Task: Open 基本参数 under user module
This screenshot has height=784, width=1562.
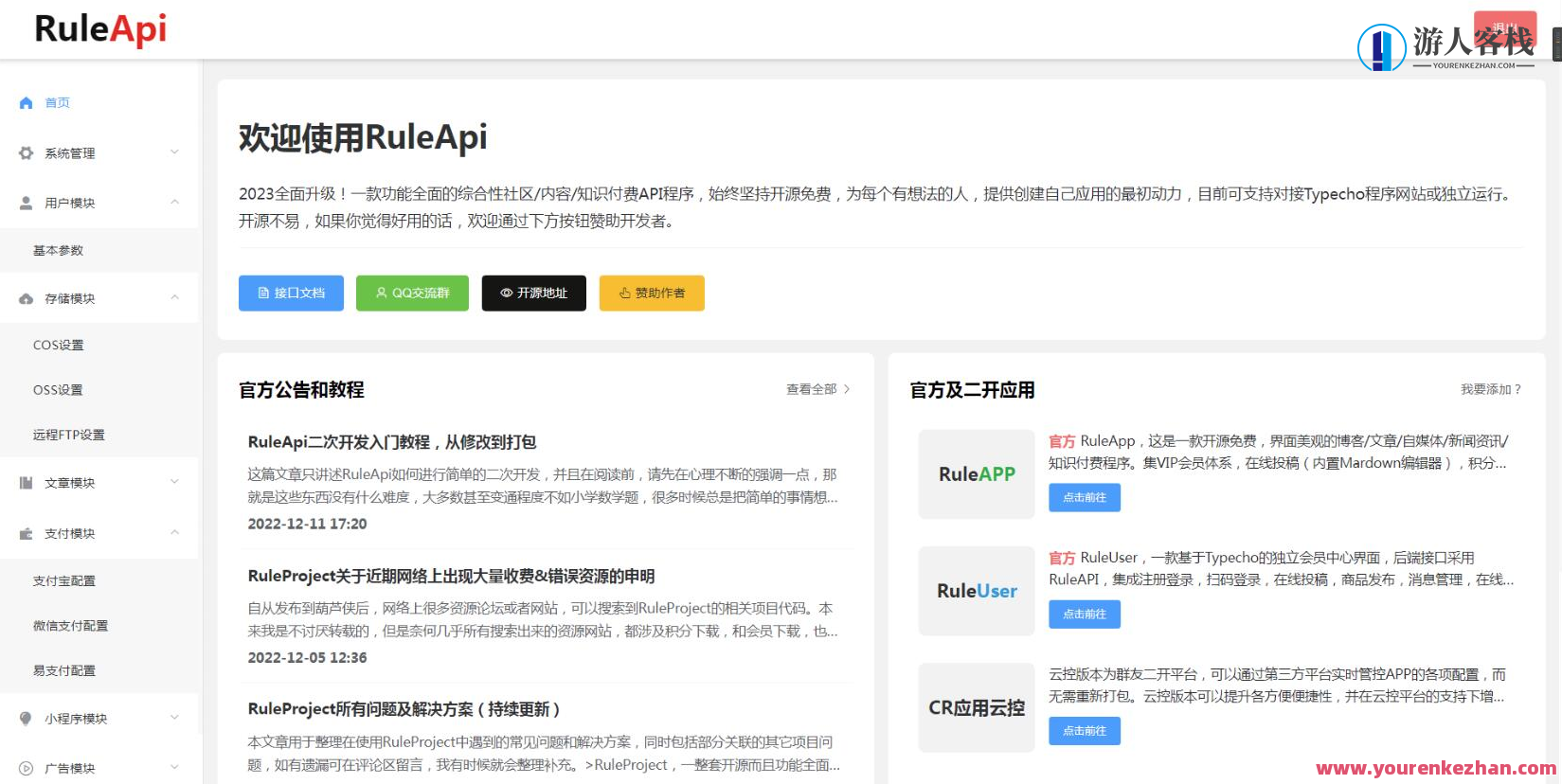Action: pyautogui.click(x=99, y=250)
